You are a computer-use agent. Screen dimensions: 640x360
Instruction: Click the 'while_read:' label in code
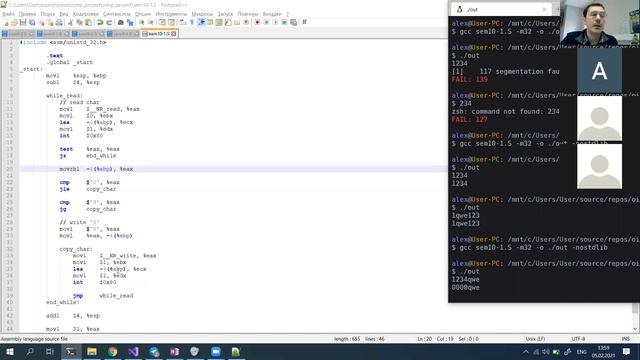(x=64, y=96)
